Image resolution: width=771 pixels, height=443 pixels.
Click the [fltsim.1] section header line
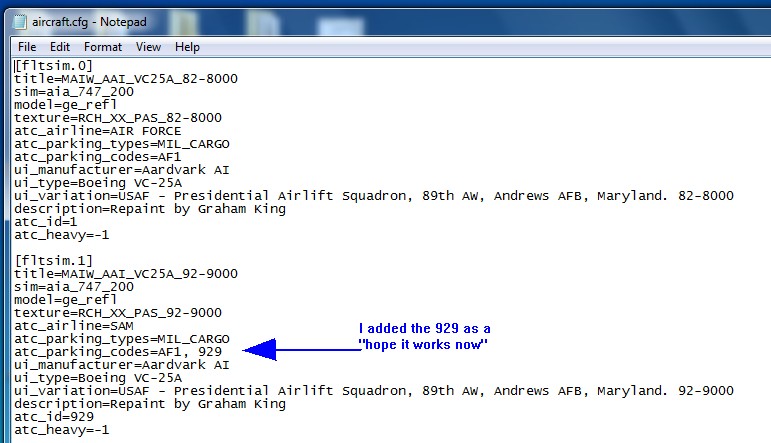[54, 261]
